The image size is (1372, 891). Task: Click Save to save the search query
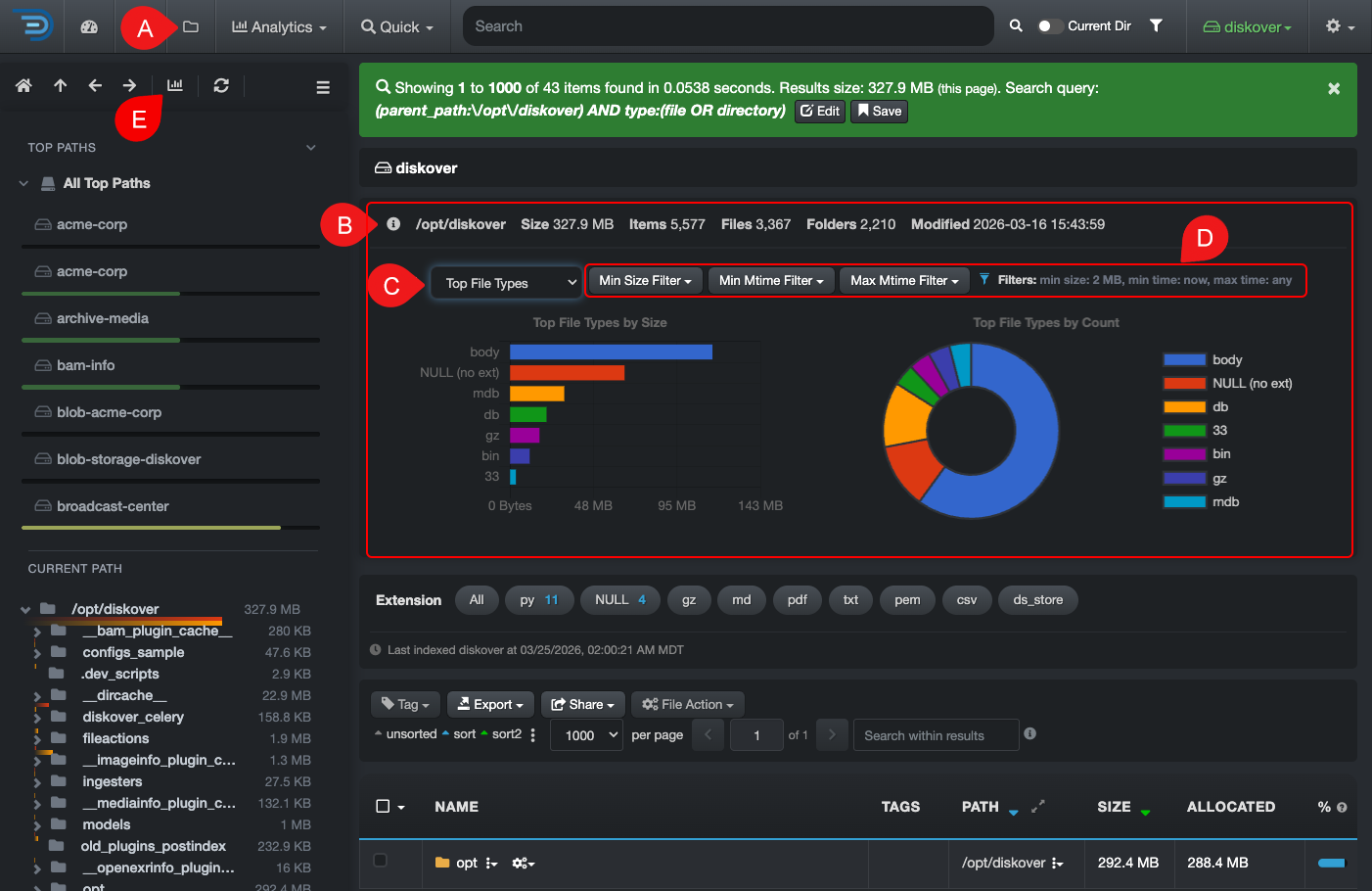[x=880, y=111]
